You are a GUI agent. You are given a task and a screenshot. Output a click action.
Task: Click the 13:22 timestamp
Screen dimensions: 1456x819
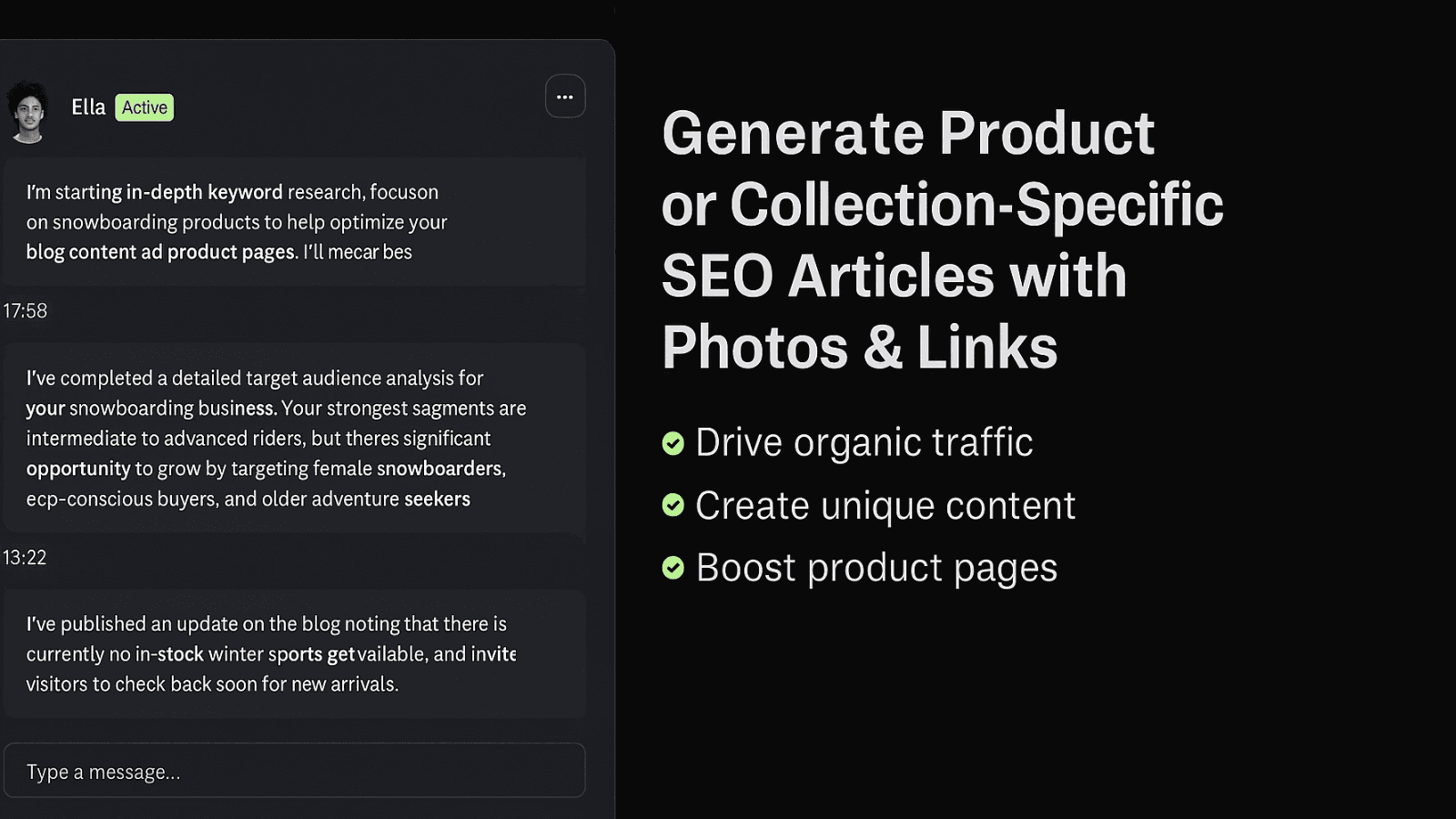coord(25,558)
